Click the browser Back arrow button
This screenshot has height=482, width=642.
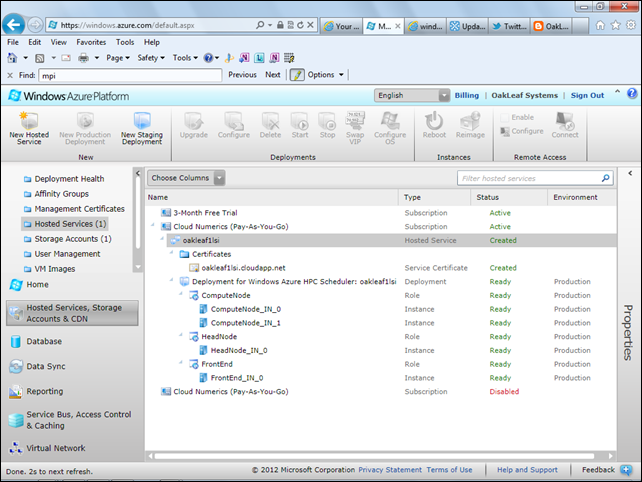[x=13, y=25]
